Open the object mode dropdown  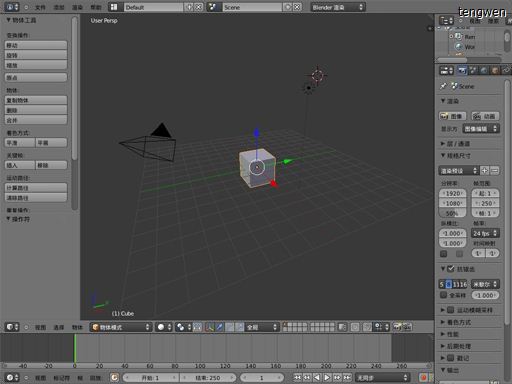coord(121,327)
